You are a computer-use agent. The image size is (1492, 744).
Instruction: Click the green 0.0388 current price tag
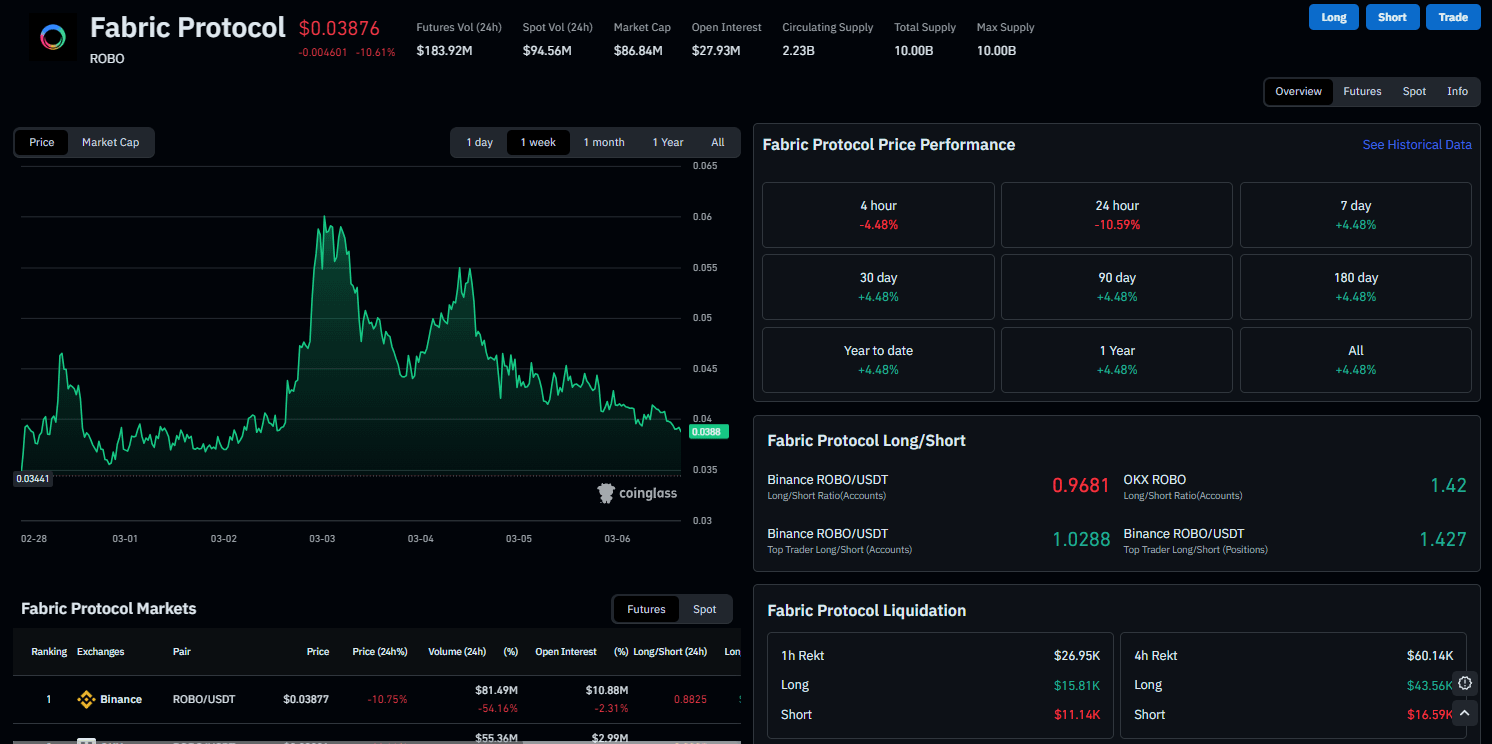pos(709,432)
